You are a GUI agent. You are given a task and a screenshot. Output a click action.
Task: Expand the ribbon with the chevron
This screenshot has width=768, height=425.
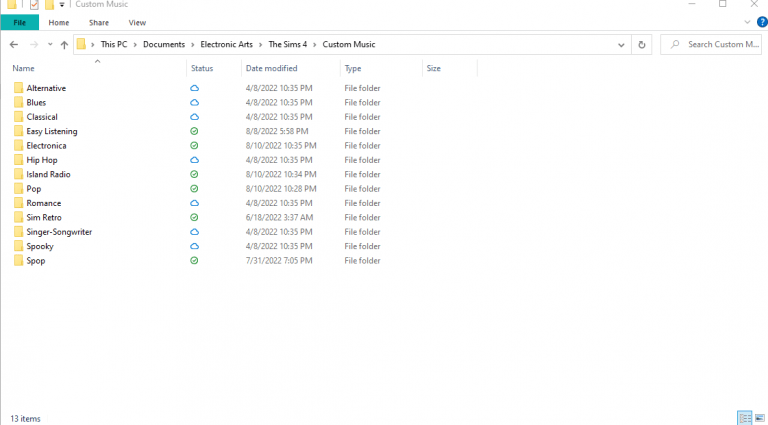747,22
